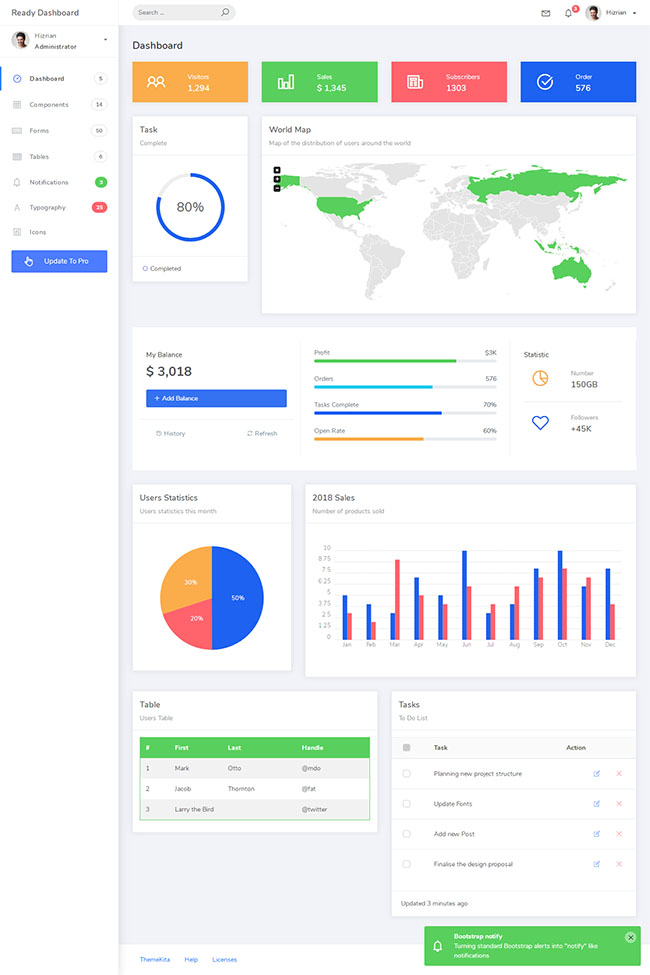Click the Tasks Complete progress bar
This screenshot has height=975, width=650.
[405, 413]
